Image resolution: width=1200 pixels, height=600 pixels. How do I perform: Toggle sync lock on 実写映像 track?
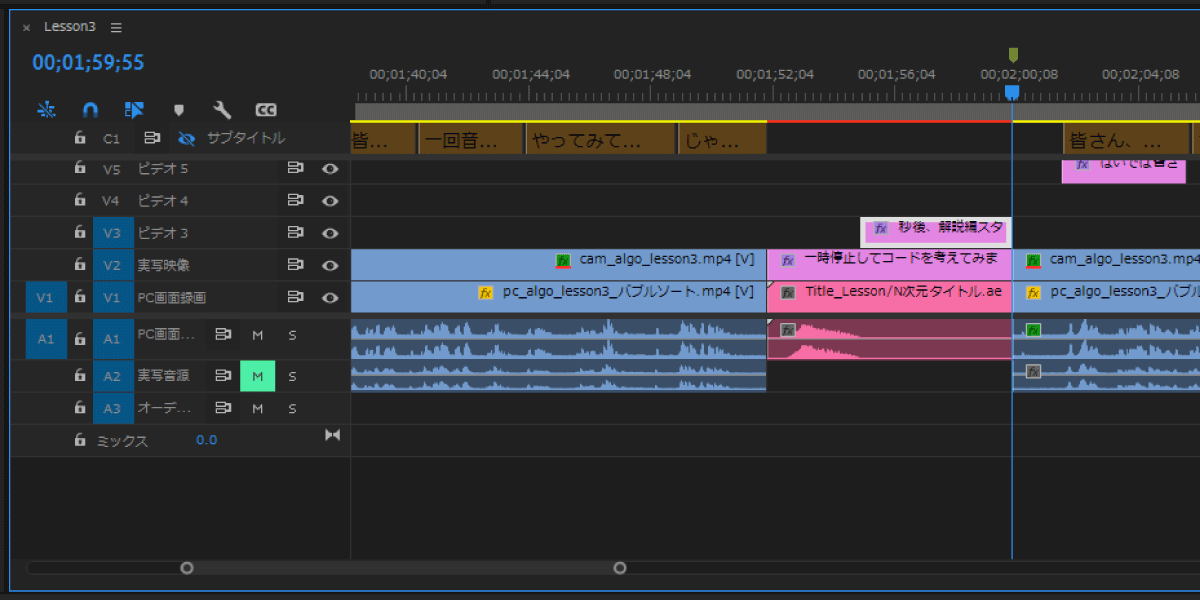(x=296, y=265)
